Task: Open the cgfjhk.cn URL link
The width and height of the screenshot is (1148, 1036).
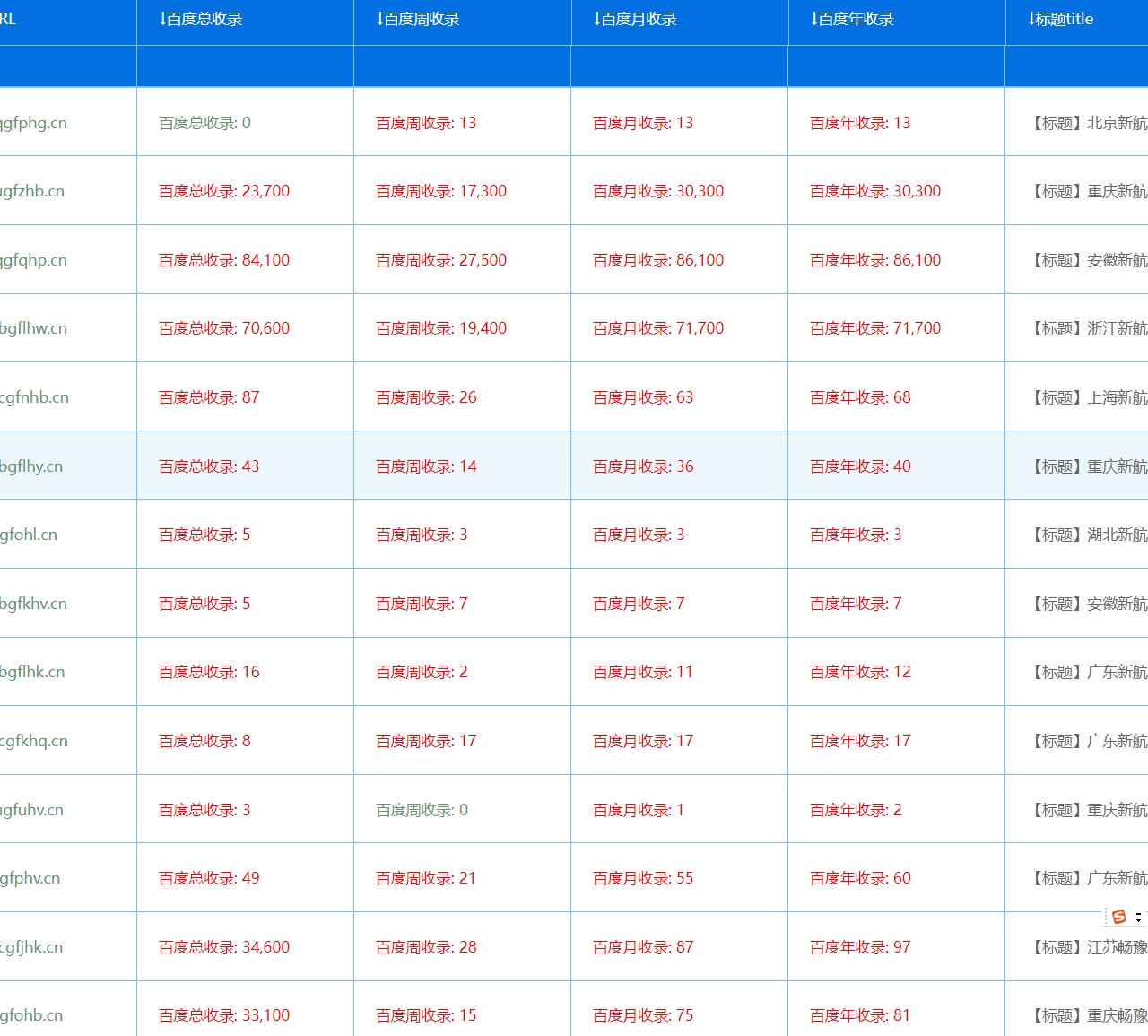Action: tap(31, 947)
